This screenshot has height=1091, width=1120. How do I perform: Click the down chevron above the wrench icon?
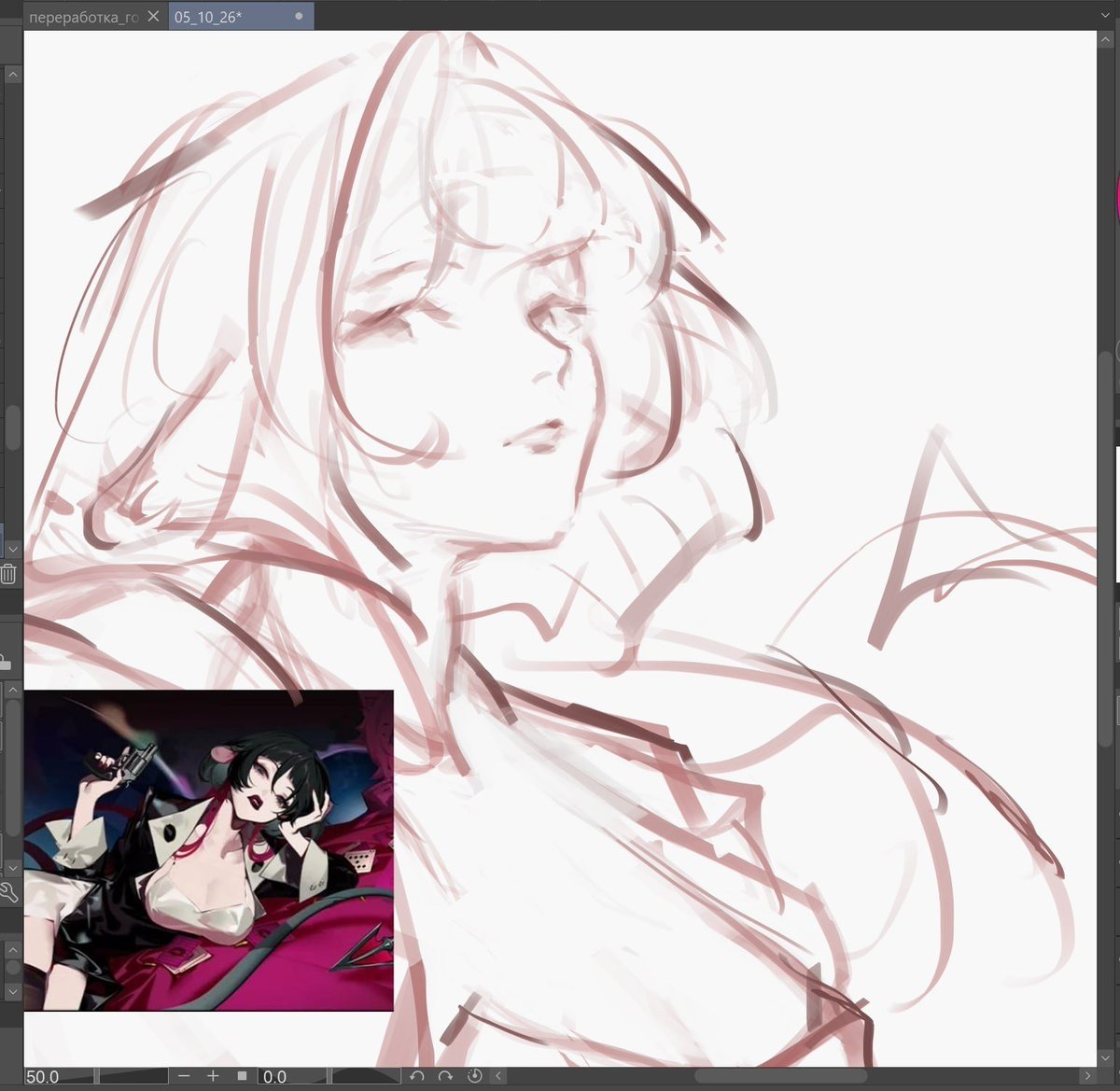point(13,868)
